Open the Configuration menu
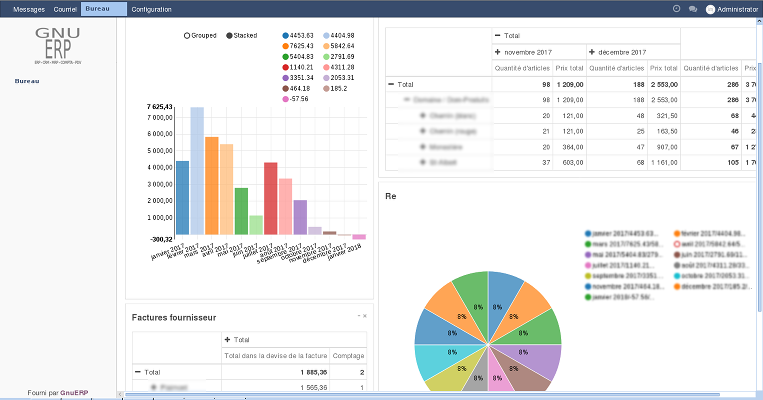 pyautogui.click(x=151, y=9)
